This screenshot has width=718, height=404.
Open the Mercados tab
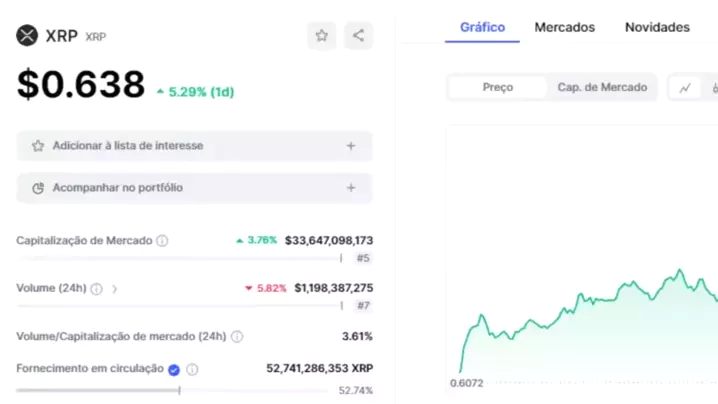pos(564,27)
